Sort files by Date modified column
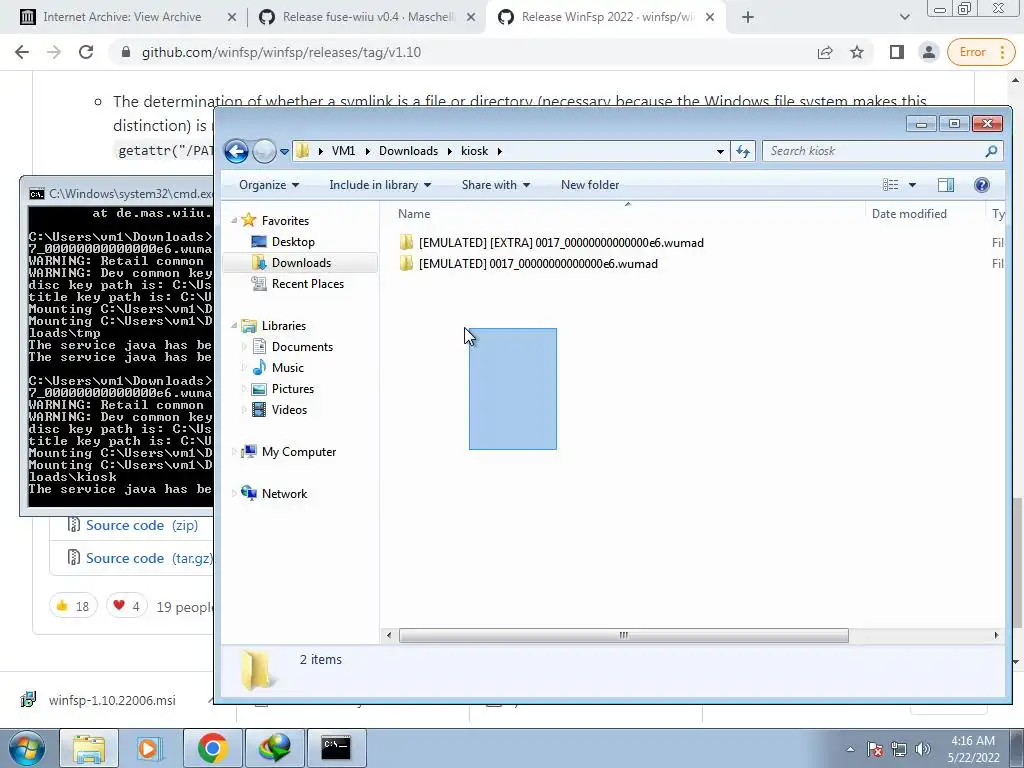Viewport: 1024px width, 768px height. (909, 214)
